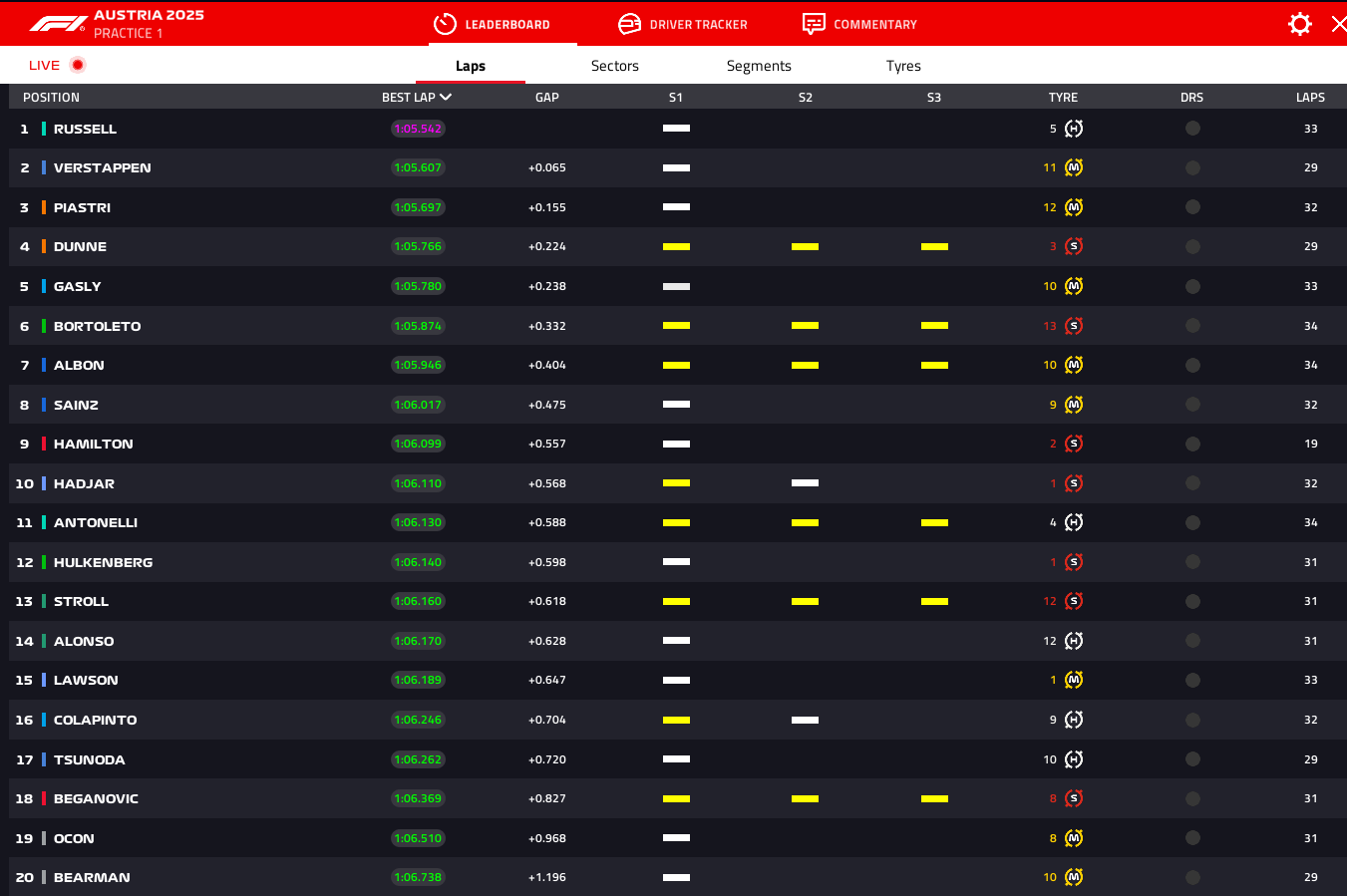Click Alonso's DRS indicator dot
The height and width of the screenshot is (896, 1347).
point(1192,641)
